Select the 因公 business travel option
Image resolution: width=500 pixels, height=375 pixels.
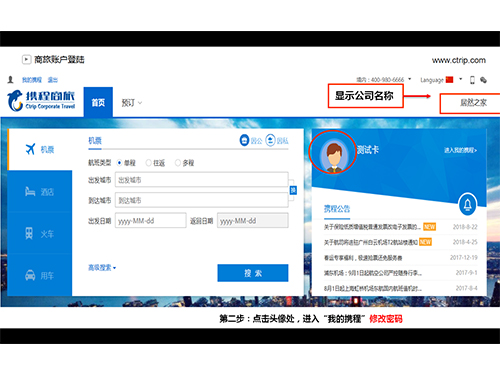251,140
